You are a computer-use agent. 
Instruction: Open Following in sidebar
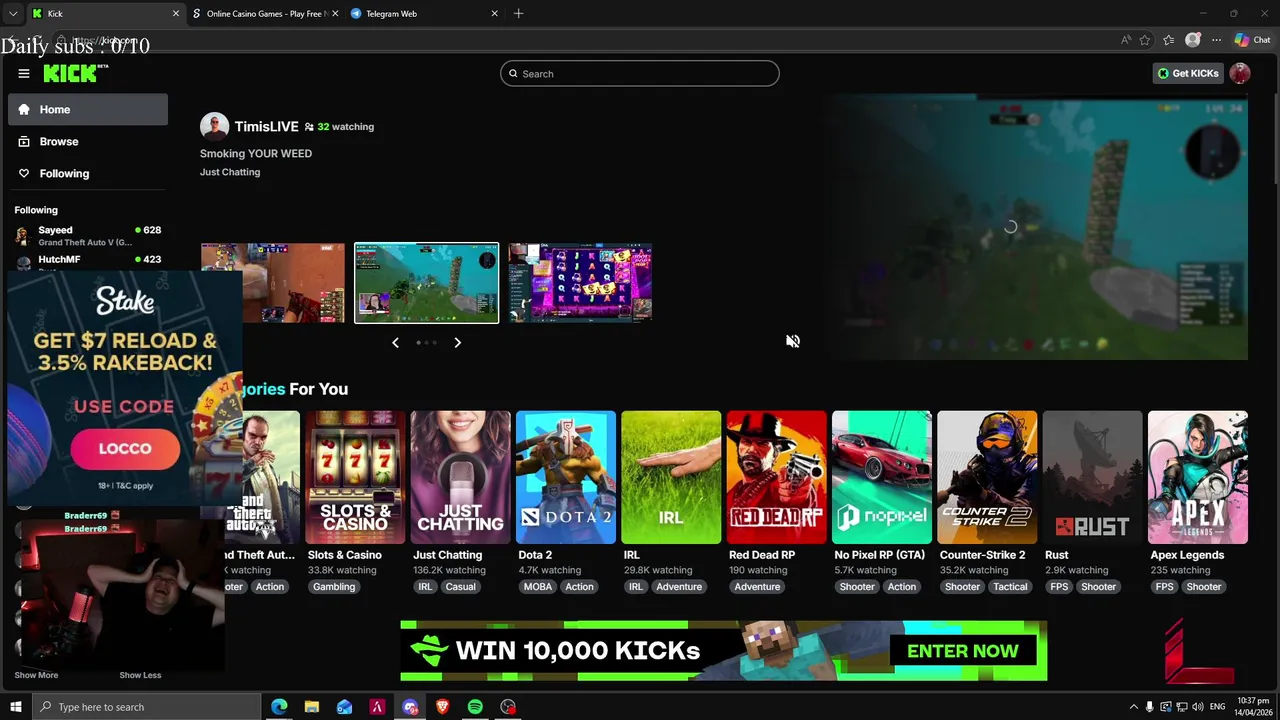pyautogui.click(x=88, y=173)
